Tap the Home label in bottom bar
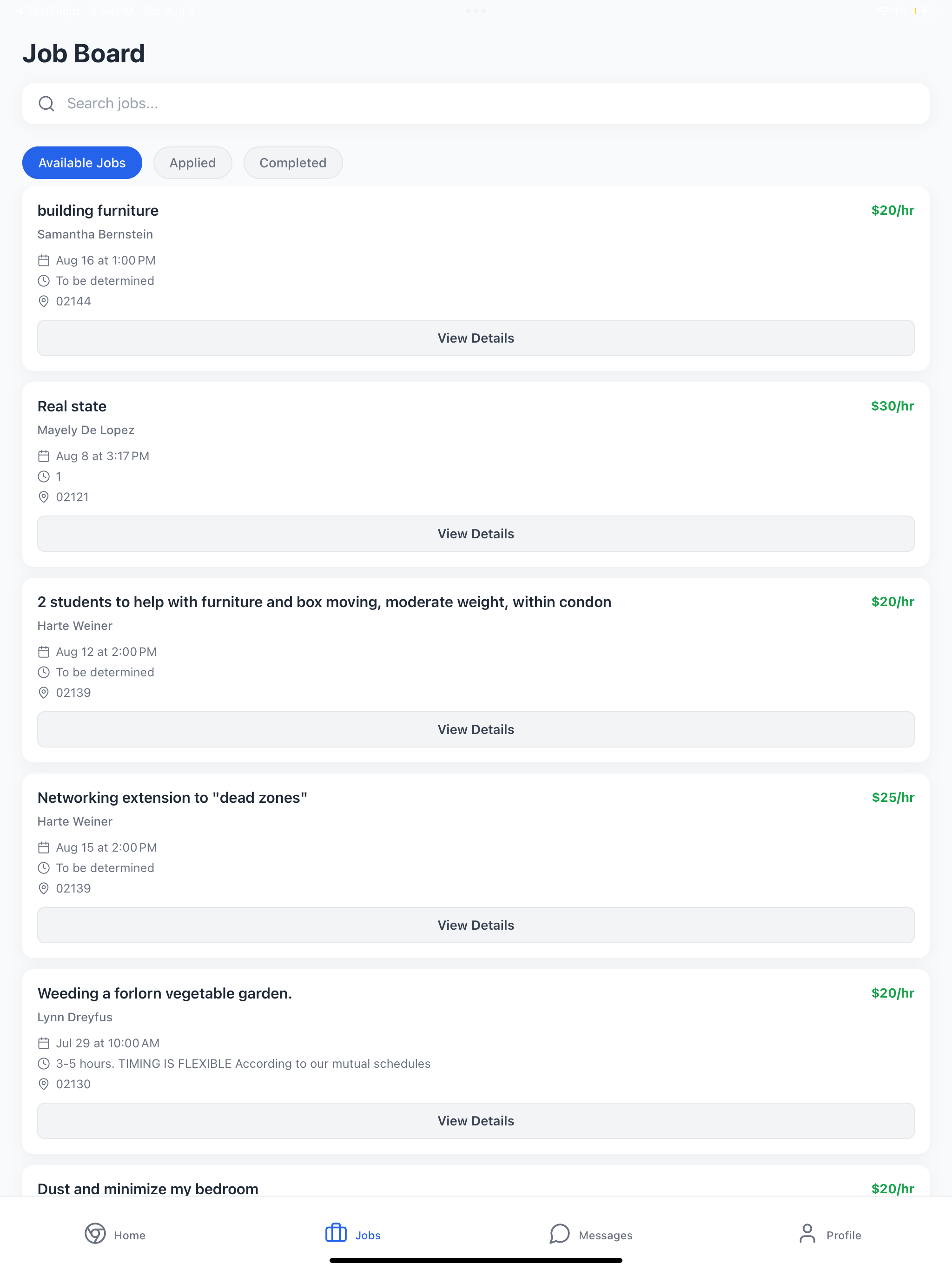 coord(130,1236)
